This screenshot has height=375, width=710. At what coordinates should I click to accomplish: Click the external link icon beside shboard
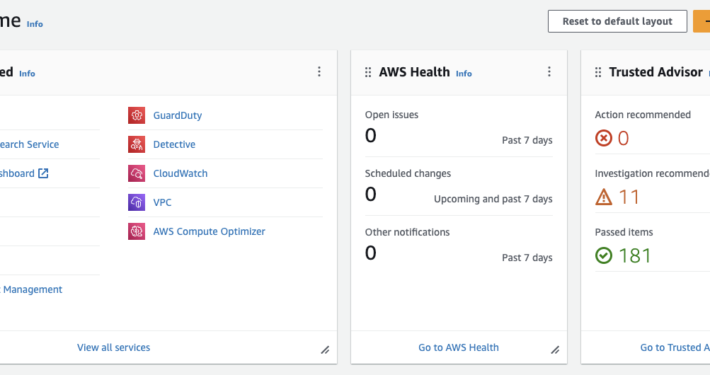[43, 173]
